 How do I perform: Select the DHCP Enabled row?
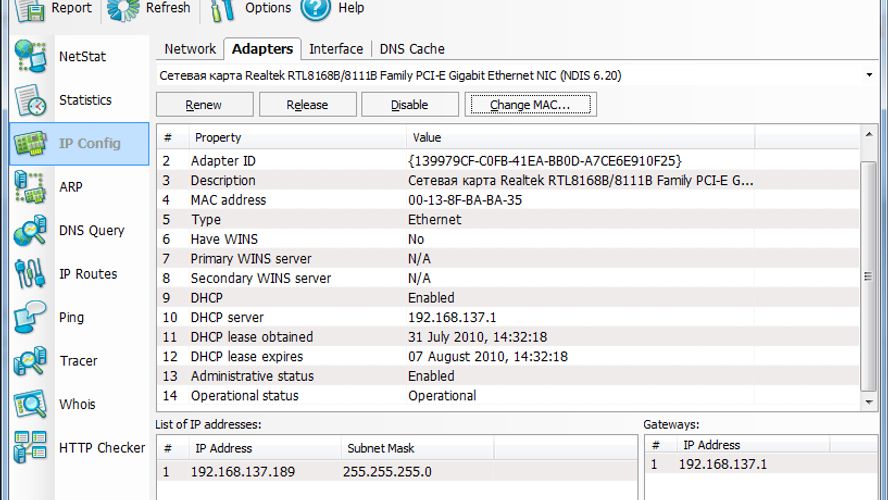[x=508, y=298]
